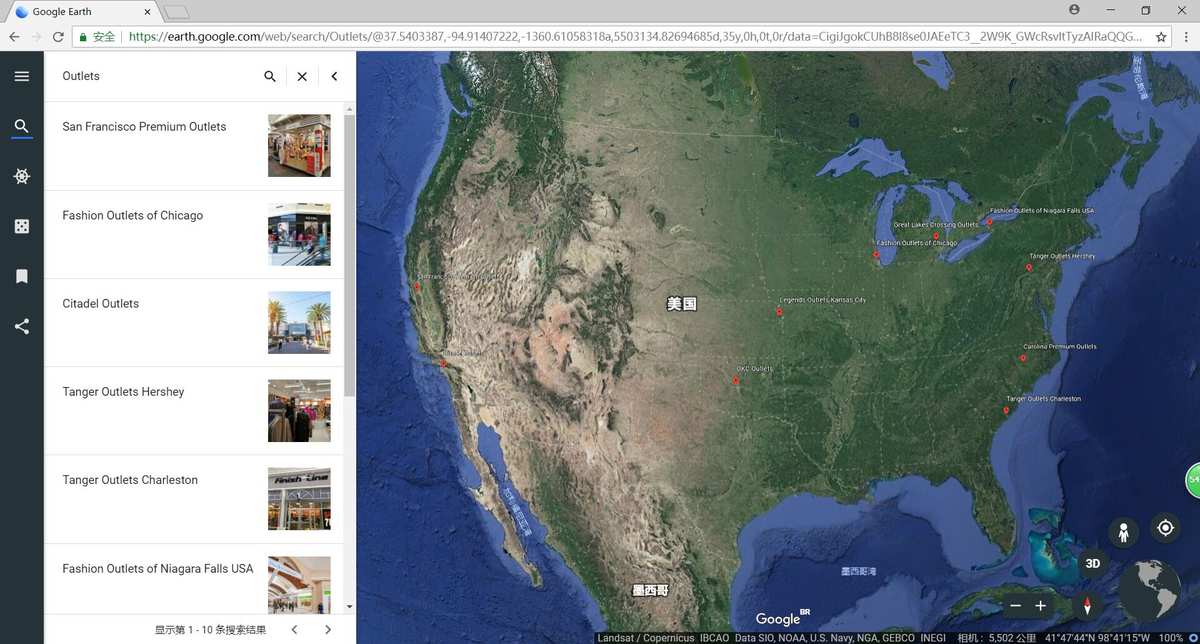Click Fashion Outlets of Chicago thumbnail
This screenshot has width=1200, height=644.
tap(299, 234)
